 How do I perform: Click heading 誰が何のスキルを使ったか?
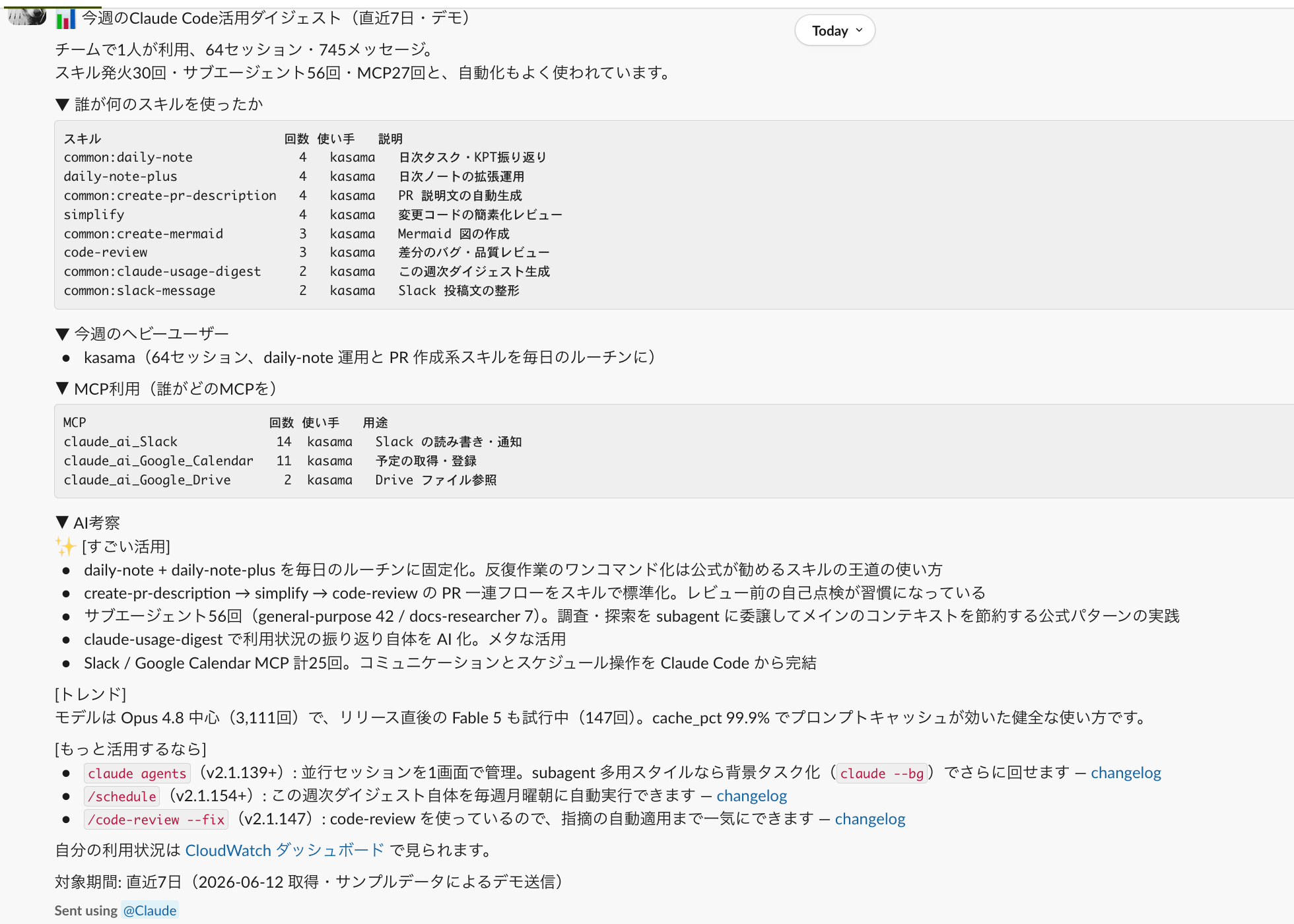click(x=169, y=104)
